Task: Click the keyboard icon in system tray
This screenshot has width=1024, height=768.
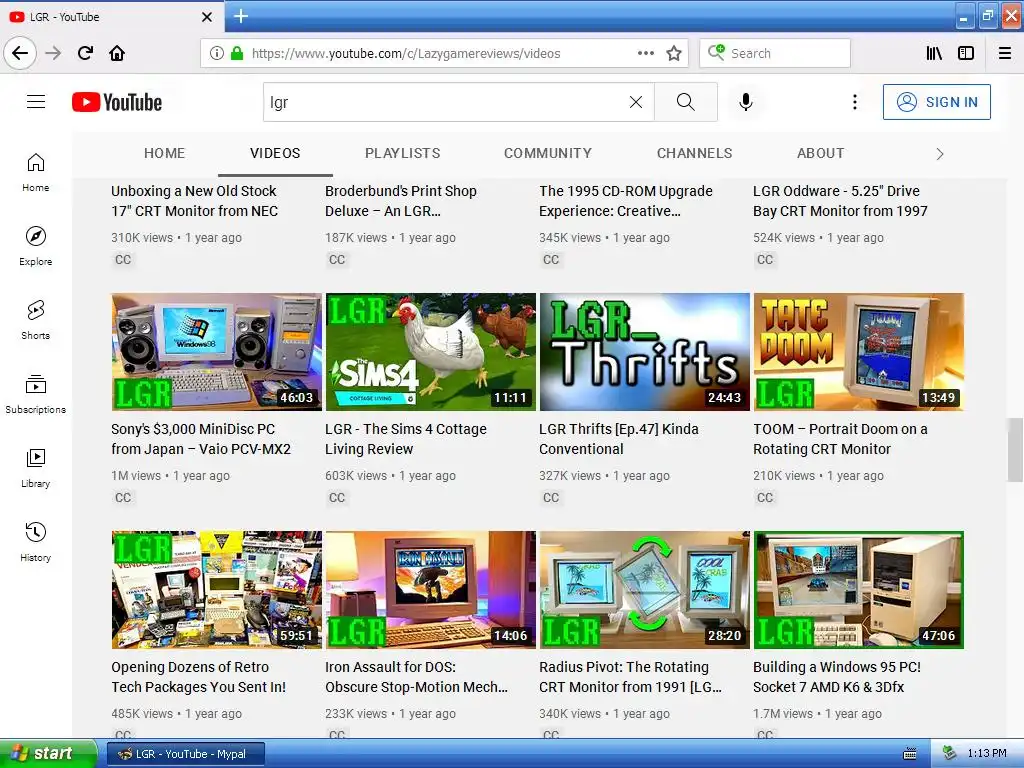Action: pos(910,754)
